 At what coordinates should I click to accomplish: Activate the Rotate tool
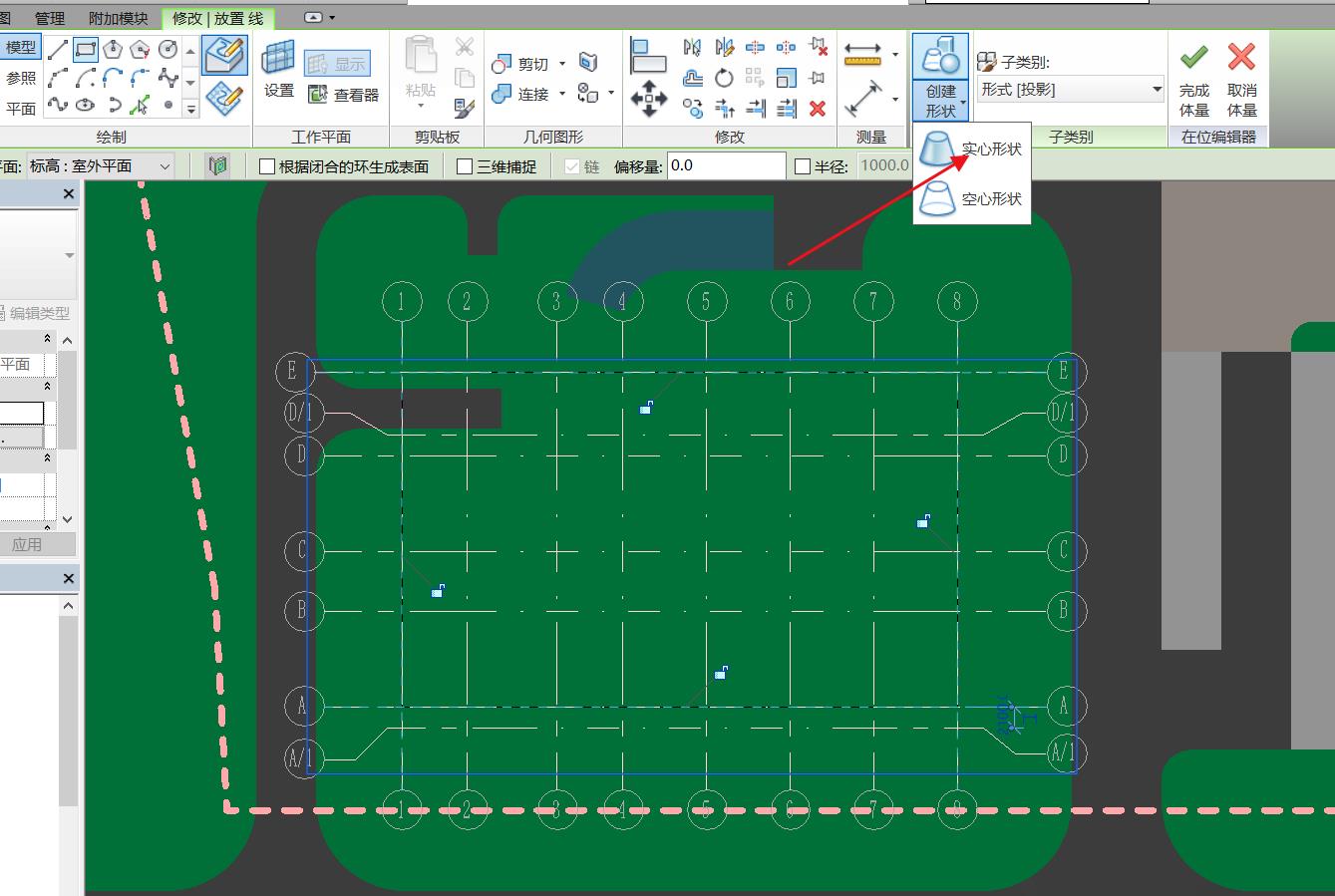724,78
